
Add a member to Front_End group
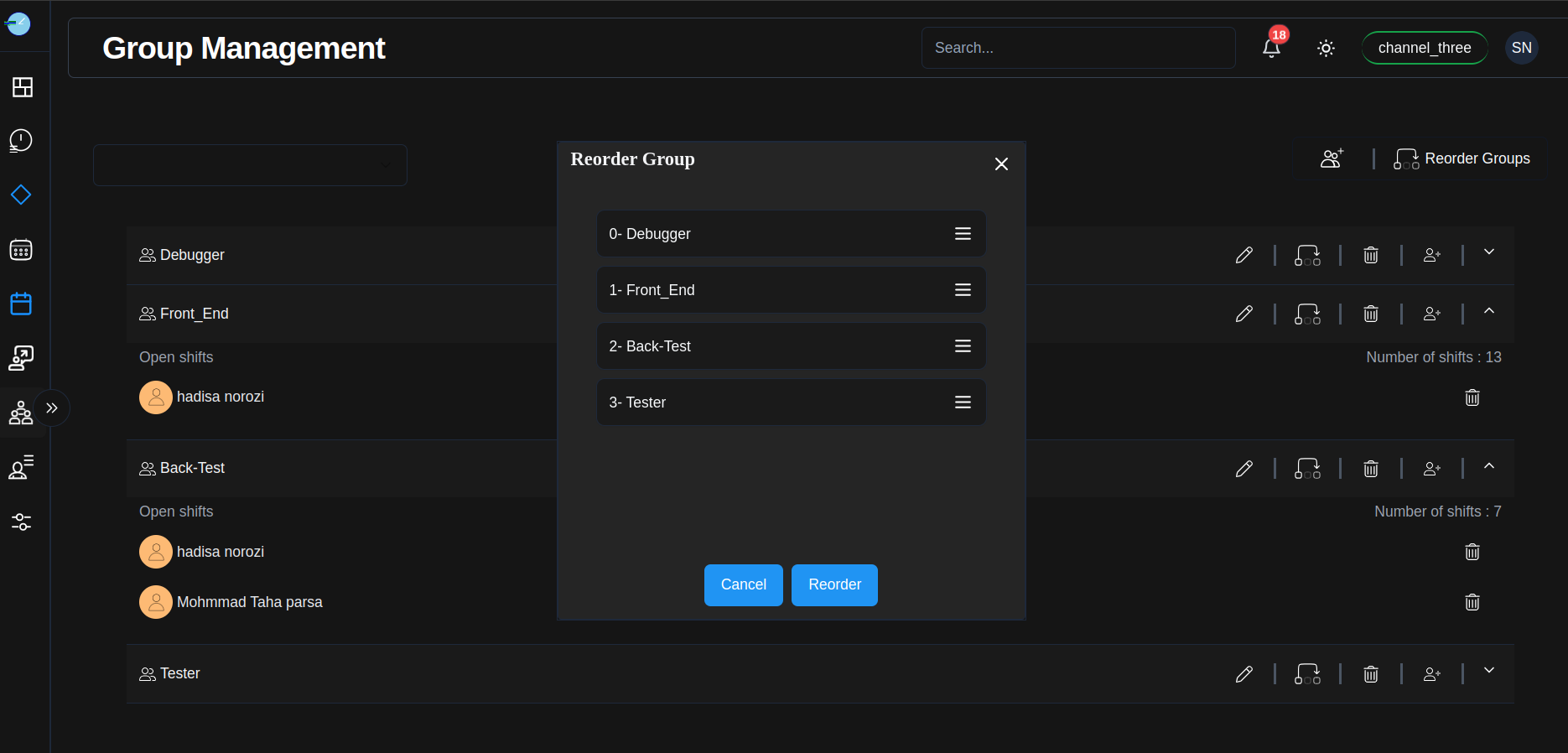pyautogui.click(x=1432, y=314)
